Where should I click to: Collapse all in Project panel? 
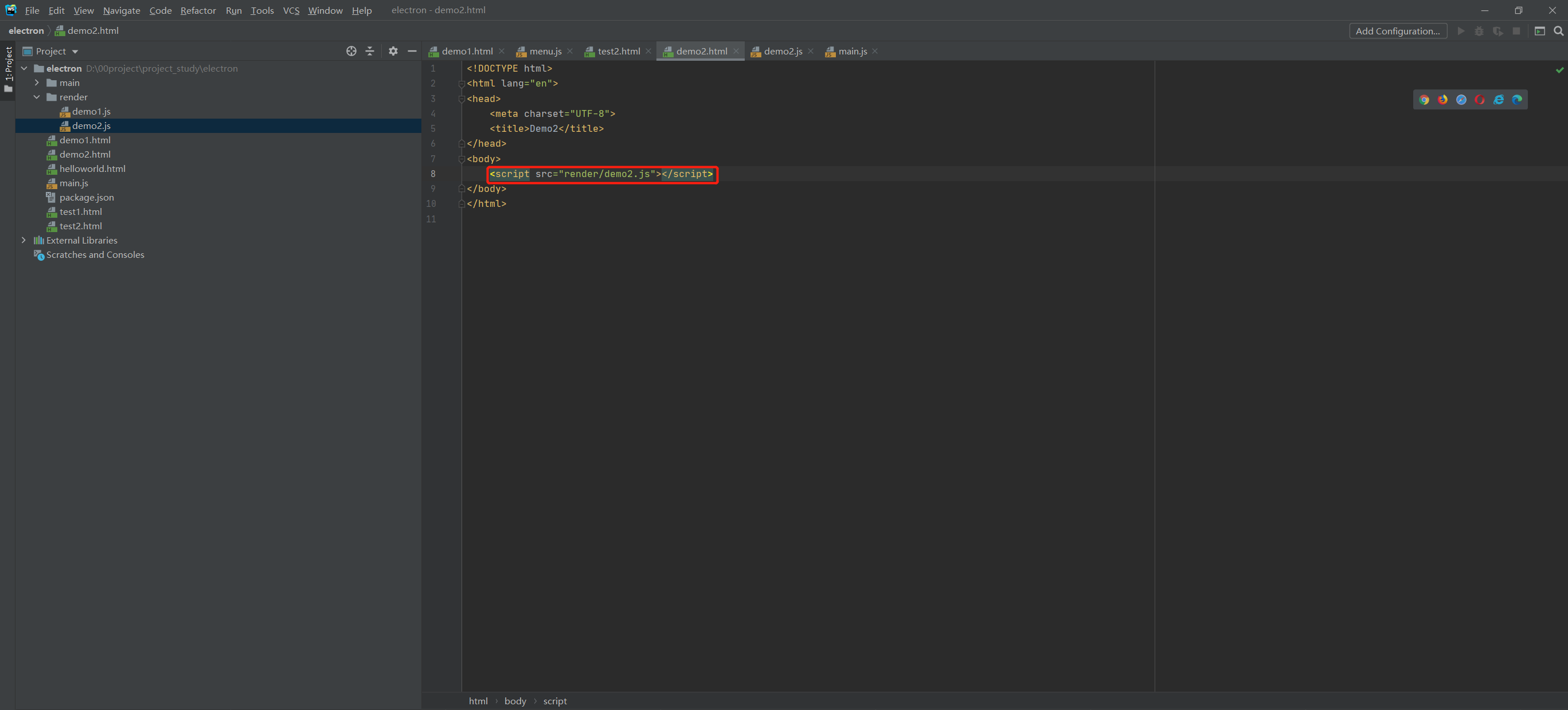click(369, 51)
